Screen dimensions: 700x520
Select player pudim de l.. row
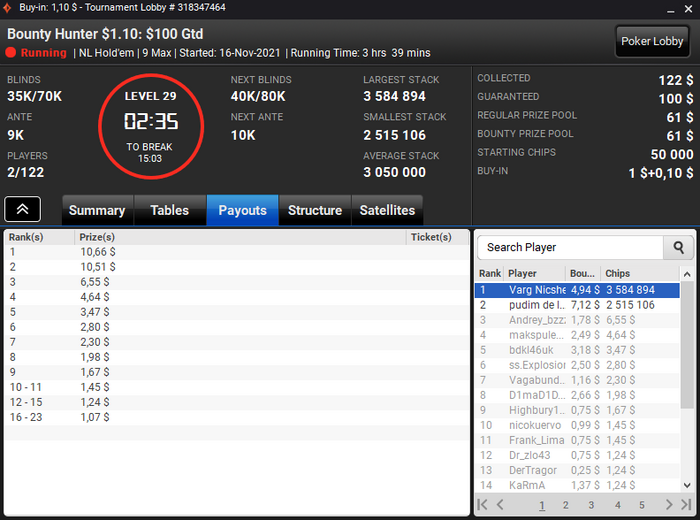click(x=577, y=305)
